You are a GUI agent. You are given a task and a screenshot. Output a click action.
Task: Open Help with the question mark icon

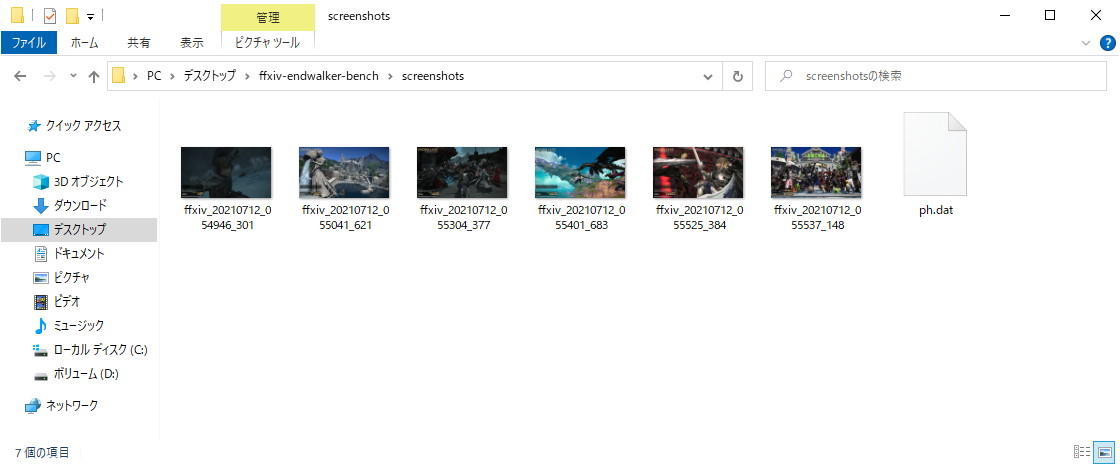click(x=1107, y=43)
